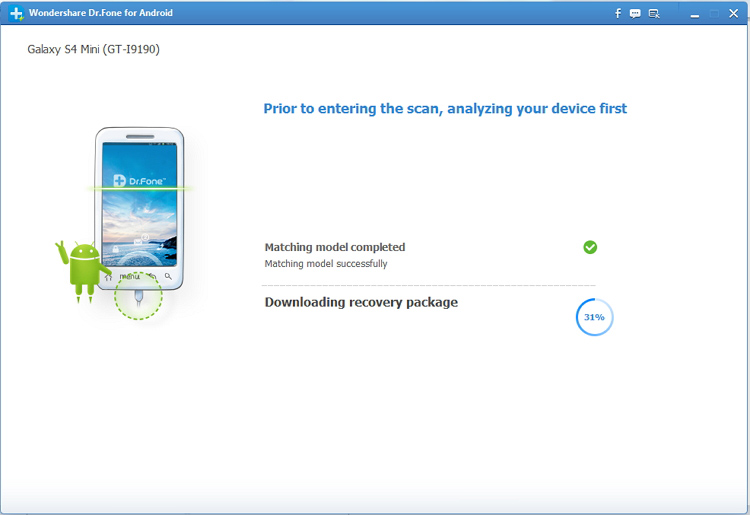
Task: Click the Dr.Fone logo icon in title bar
Action: [17, 13]
